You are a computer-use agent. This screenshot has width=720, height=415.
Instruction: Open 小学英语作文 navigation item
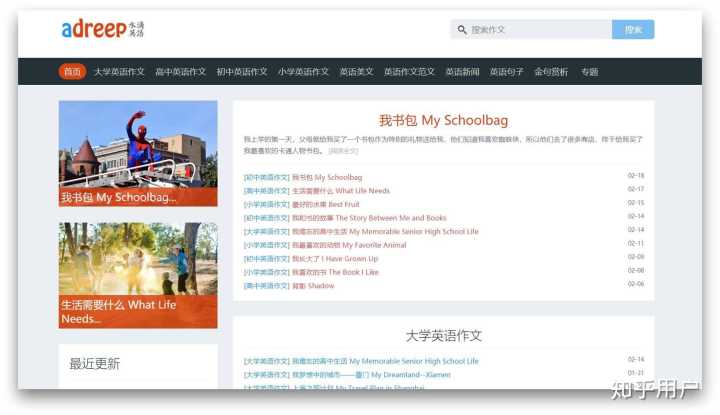304,72
